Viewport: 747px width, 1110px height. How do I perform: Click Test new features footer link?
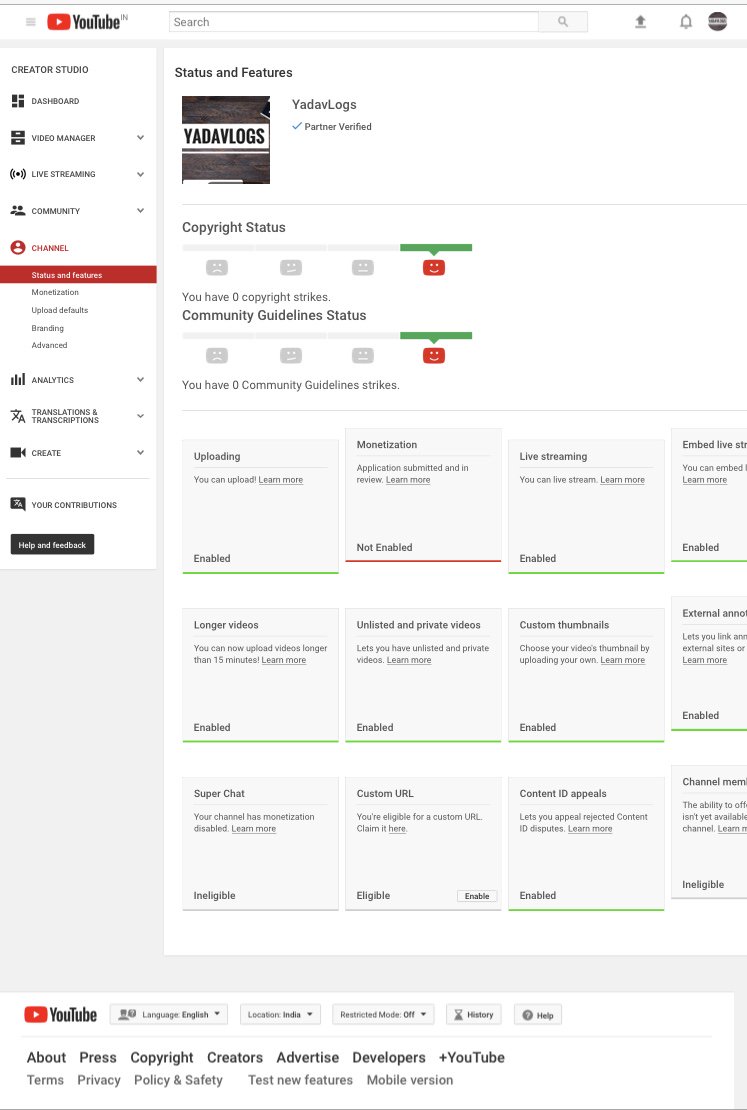(x=300, y=1080)
